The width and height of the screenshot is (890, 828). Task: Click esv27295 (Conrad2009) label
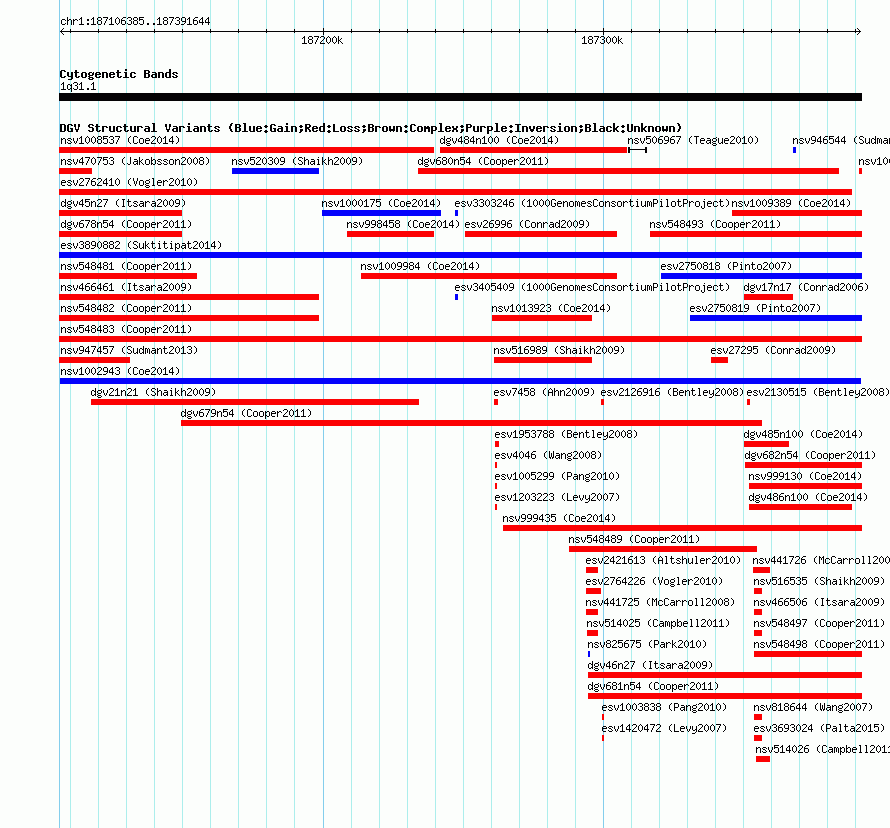coord(773,350)
